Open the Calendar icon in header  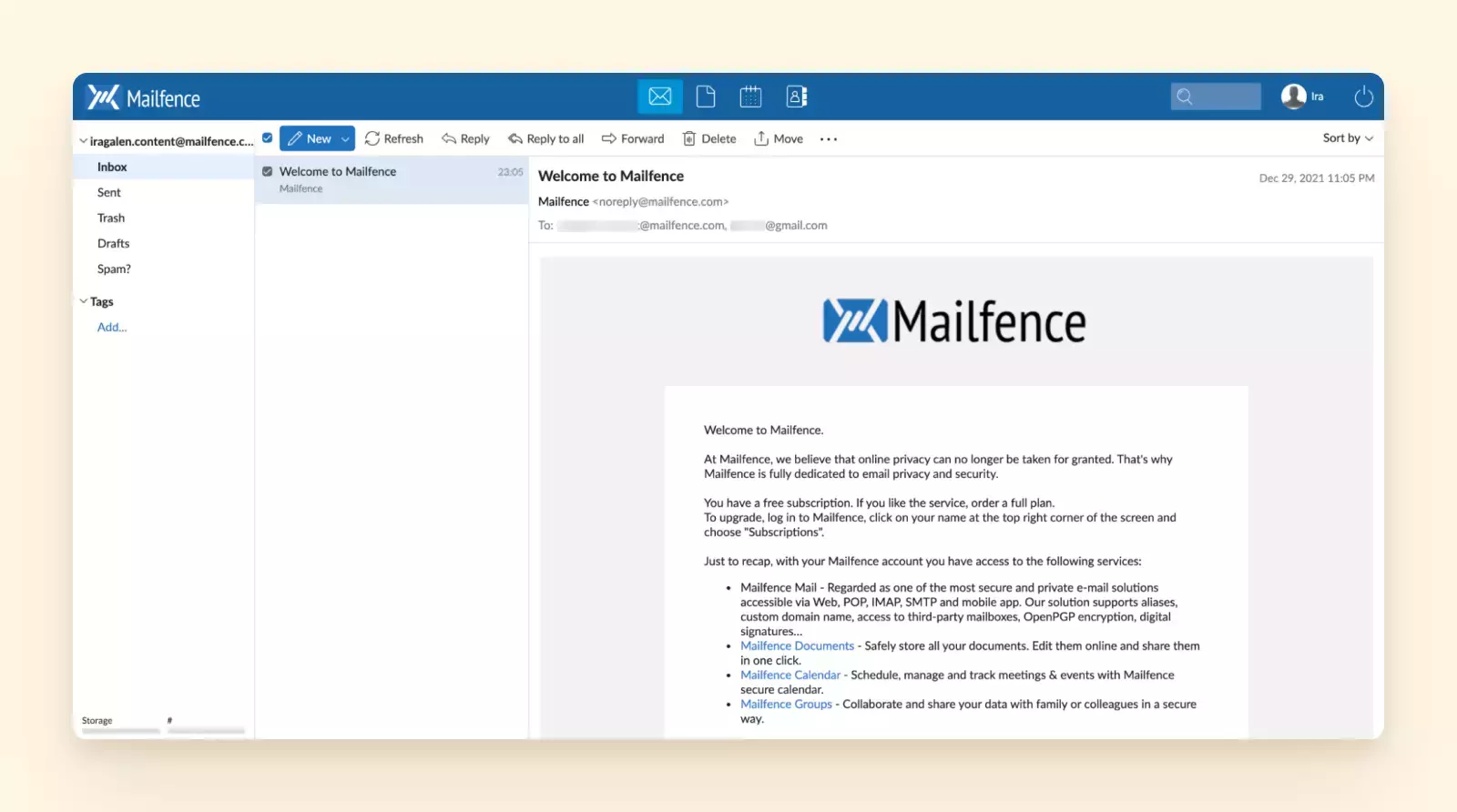coord(750,96)
